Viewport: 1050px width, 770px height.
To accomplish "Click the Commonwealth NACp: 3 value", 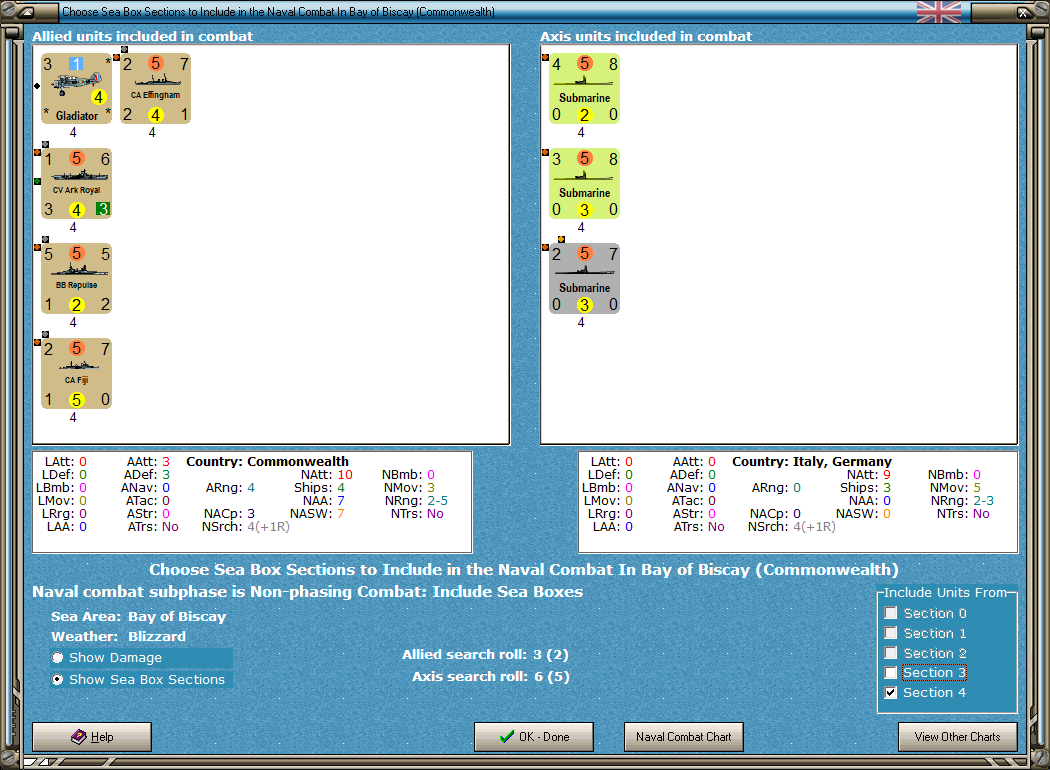I will [251, 514].
